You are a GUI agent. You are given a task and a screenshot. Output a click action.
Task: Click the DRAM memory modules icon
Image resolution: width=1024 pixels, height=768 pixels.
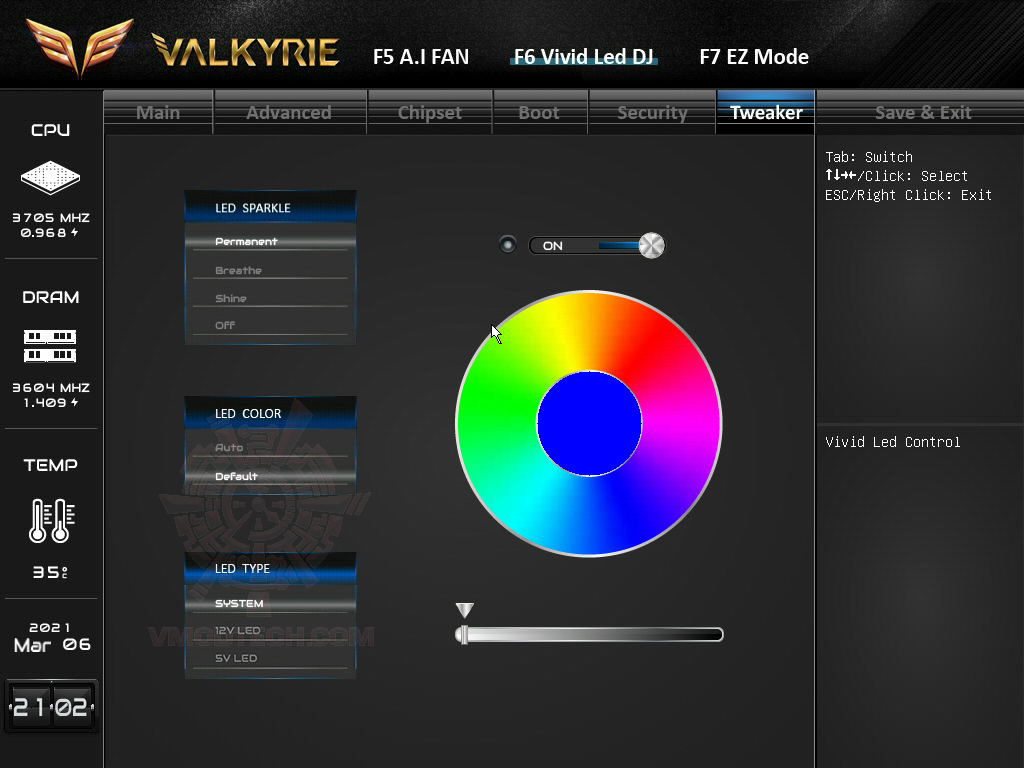[x=50, y=346]
